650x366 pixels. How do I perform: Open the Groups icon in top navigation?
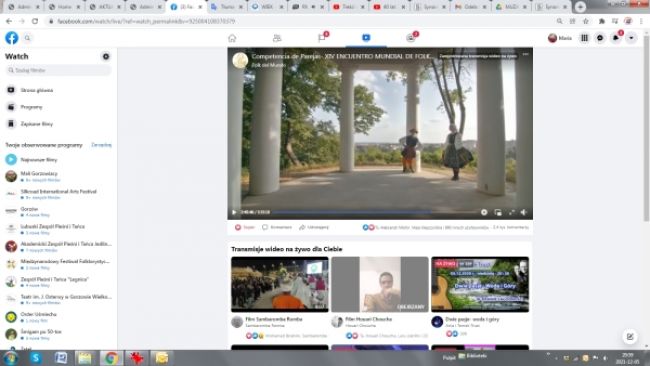(x=411, y=38)
